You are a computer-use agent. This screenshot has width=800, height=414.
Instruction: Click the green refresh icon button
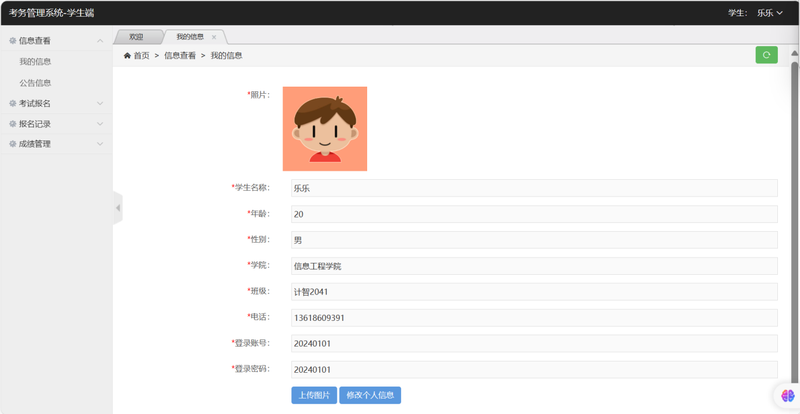(x=766, y=55)
